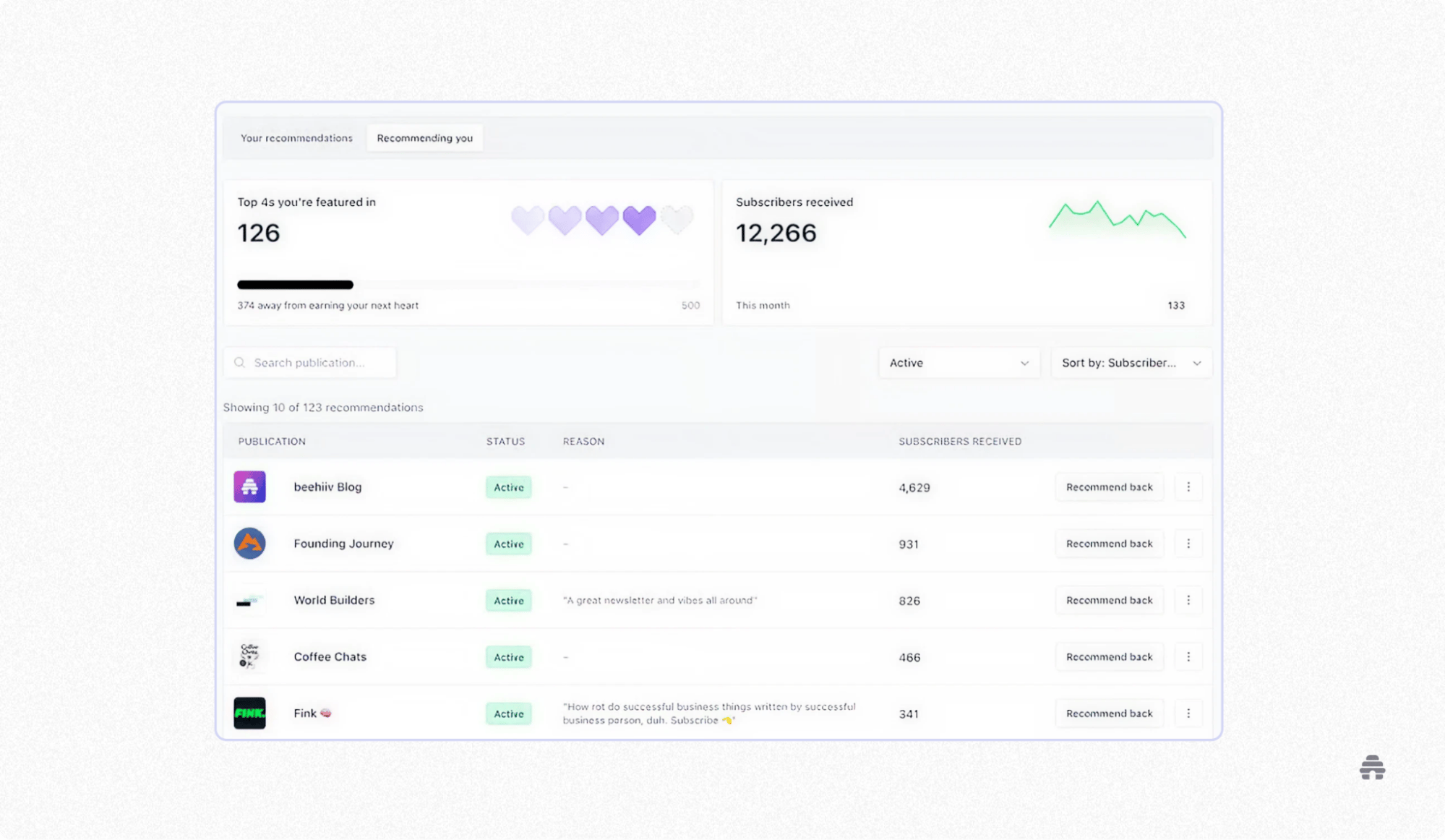Click the Fink publication logo
Screen dimensions: 1445x840
pyautogui.click(x=249, y=713)
